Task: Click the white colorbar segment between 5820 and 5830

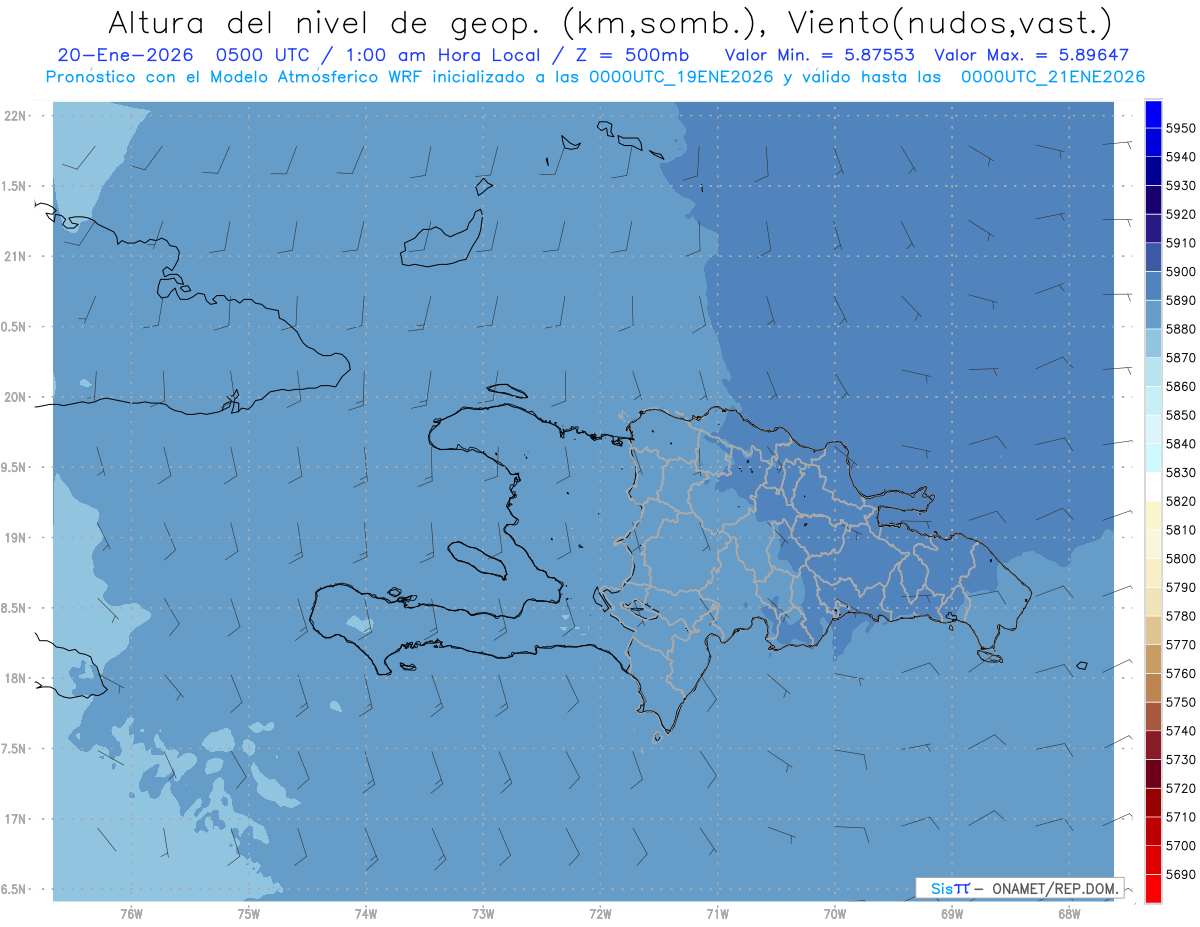Action: tap(1152, 487)
